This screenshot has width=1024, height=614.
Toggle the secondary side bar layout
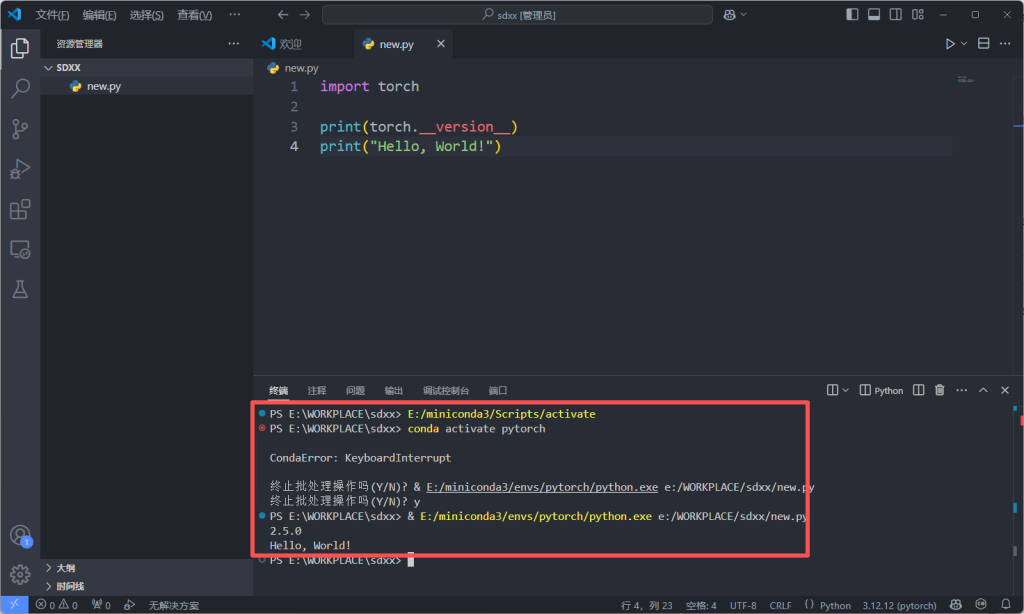pyautogui.click(x=896, y=15)
